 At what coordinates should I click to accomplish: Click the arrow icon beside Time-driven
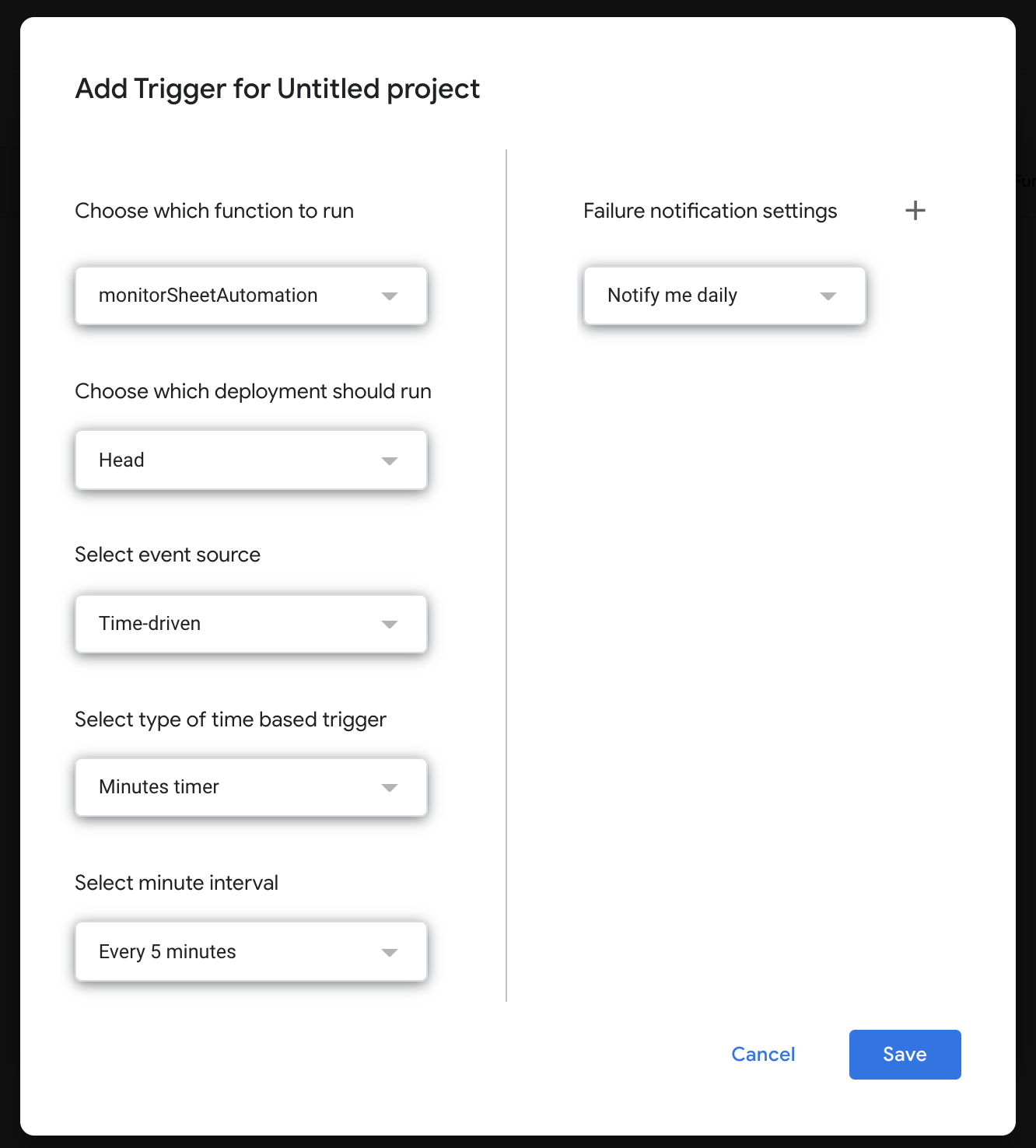coord(390,624)
